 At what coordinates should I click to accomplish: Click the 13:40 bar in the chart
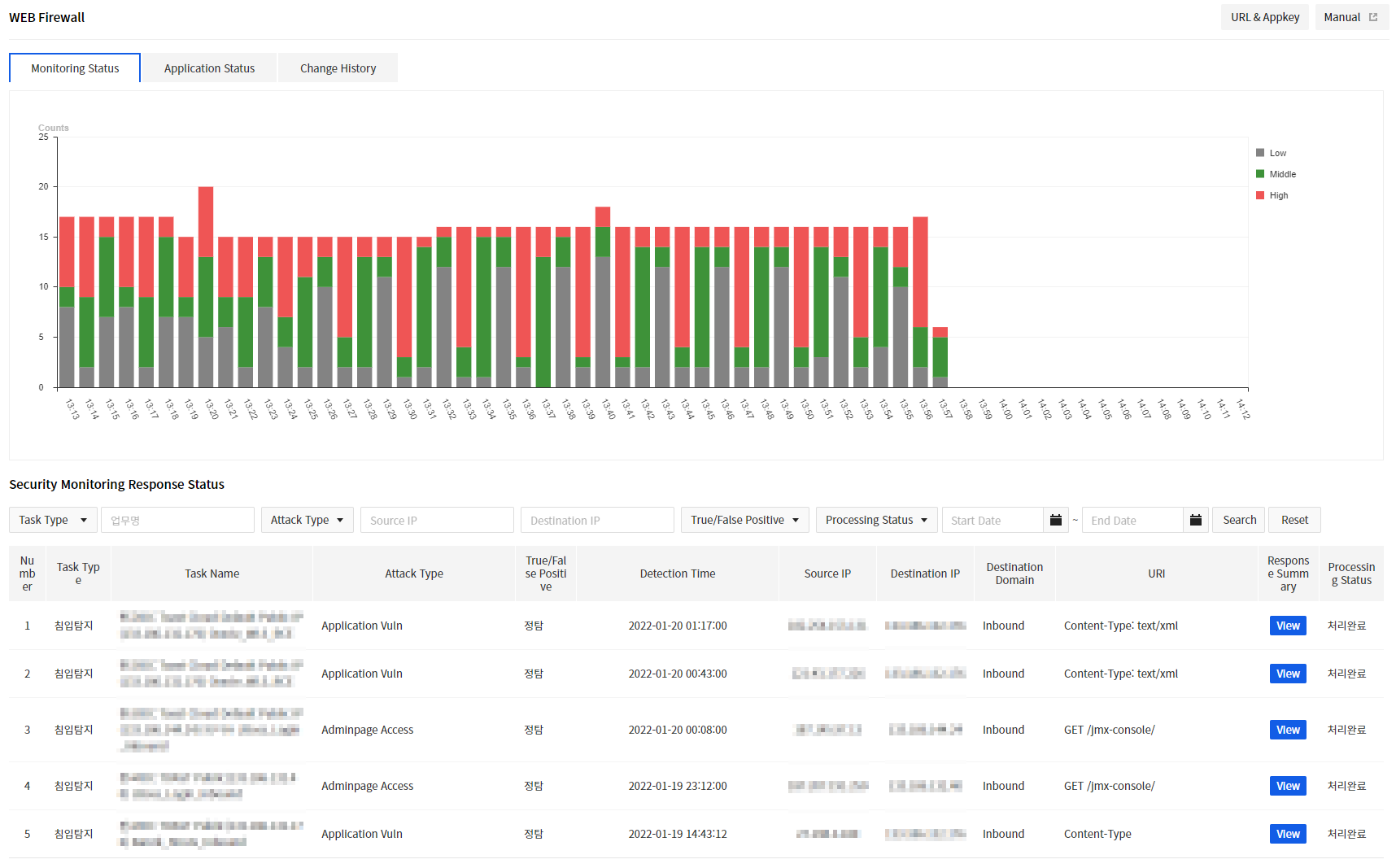tap(603, 297)
